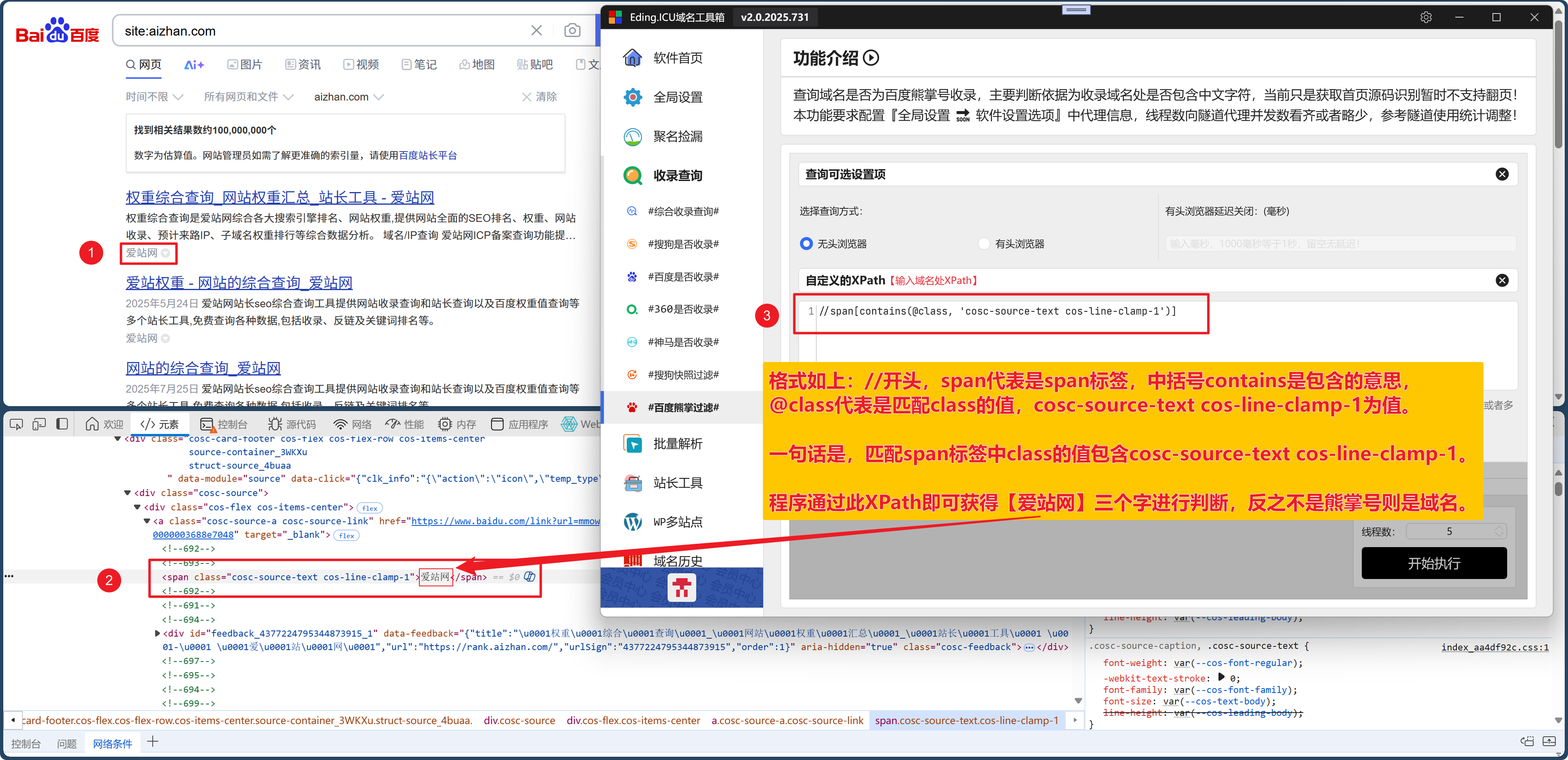1568x760 pixels.
Task: Switch to Baidu 图片 tab
Action: [245, 65]
